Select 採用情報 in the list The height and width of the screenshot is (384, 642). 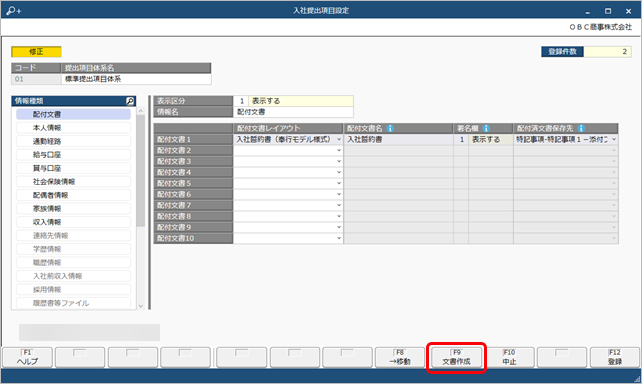click(73, 290)
